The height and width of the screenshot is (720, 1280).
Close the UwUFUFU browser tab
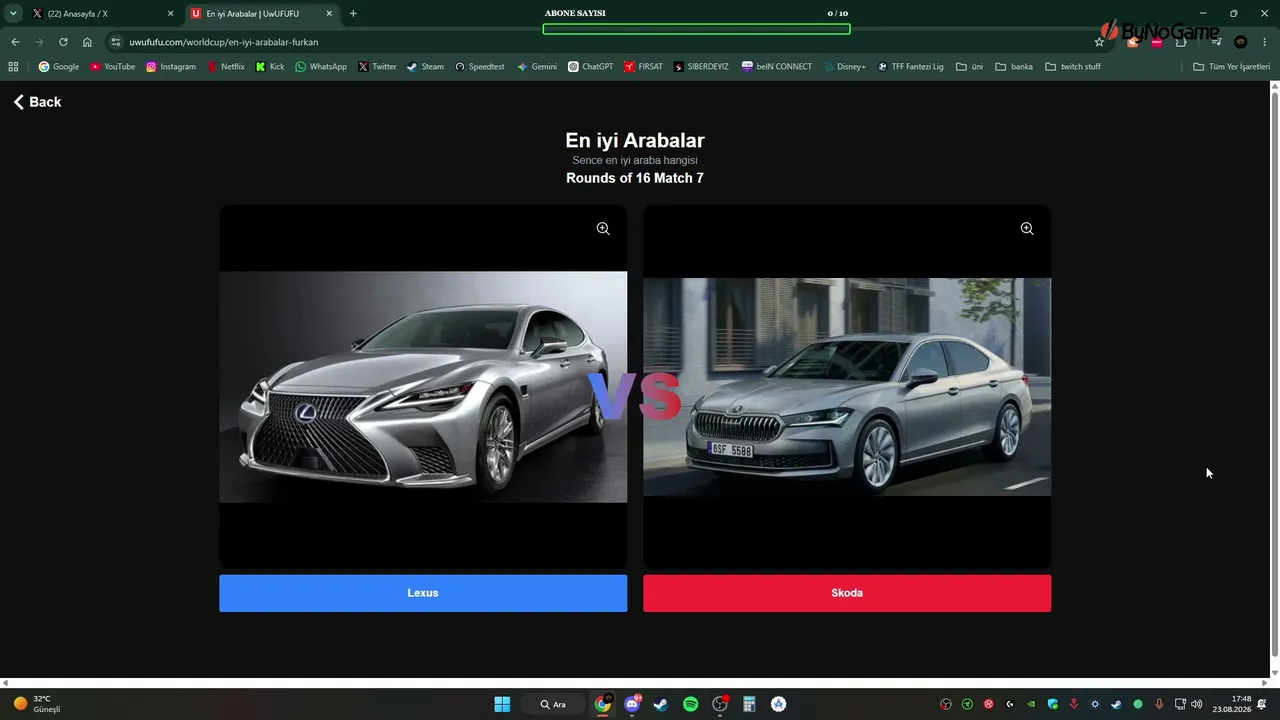pos(329,14)
